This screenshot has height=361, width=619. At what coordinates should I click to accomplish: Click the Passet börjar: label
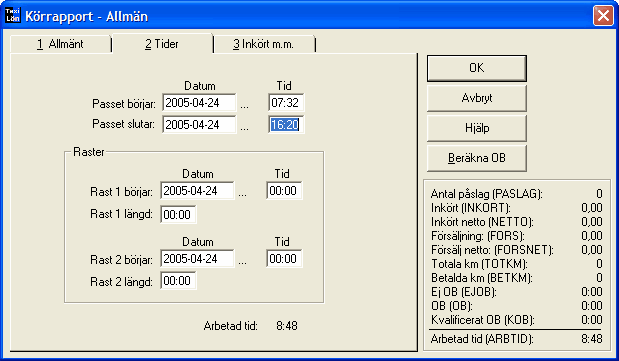point(124,104)
